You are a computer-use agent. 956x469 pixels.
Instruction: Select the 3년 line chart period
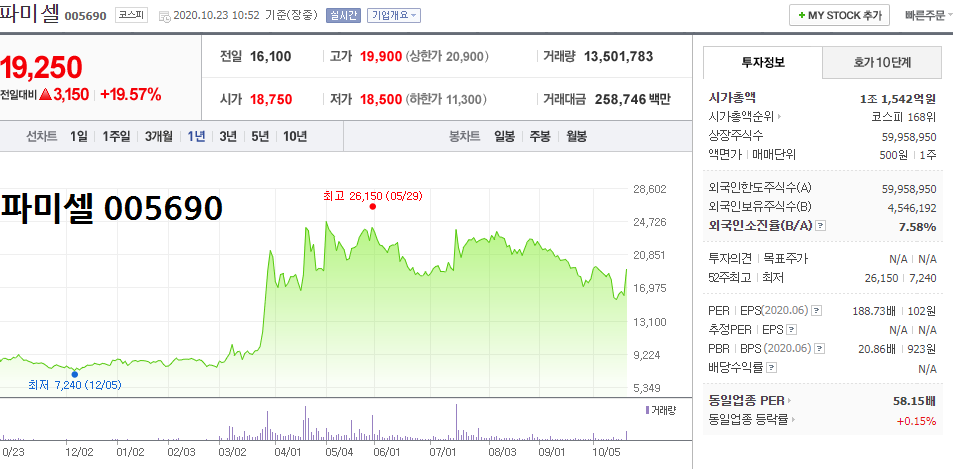click(228, 137)
